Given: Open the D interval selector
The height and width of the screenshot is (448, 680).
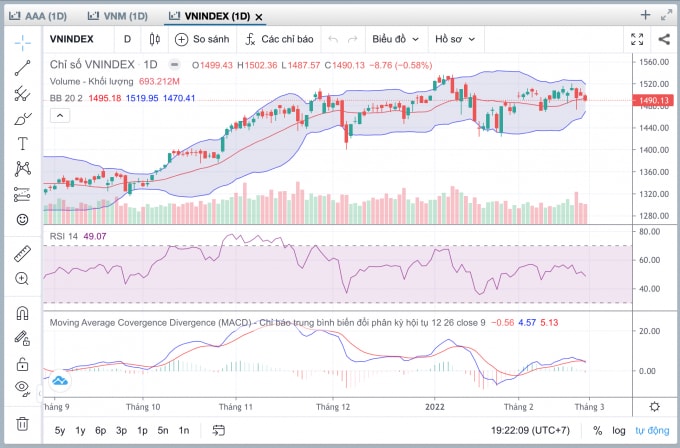Looking at the screenshot, I should (128, 39).
